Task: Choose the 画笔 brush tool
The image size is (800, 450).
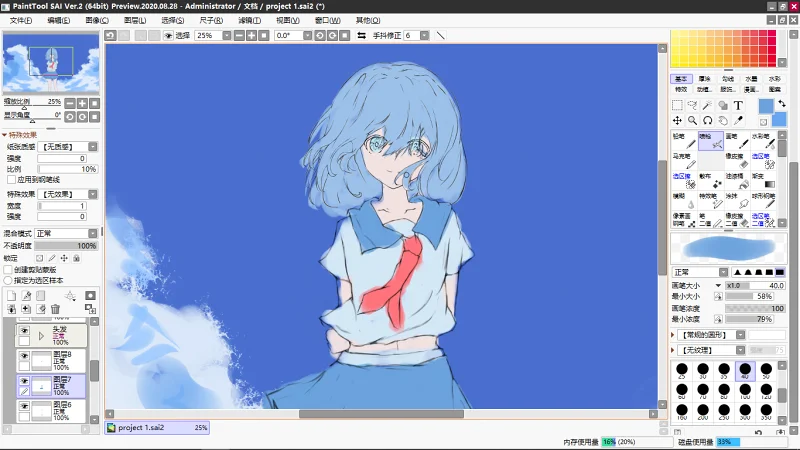Action: click(x=737, y=141)
